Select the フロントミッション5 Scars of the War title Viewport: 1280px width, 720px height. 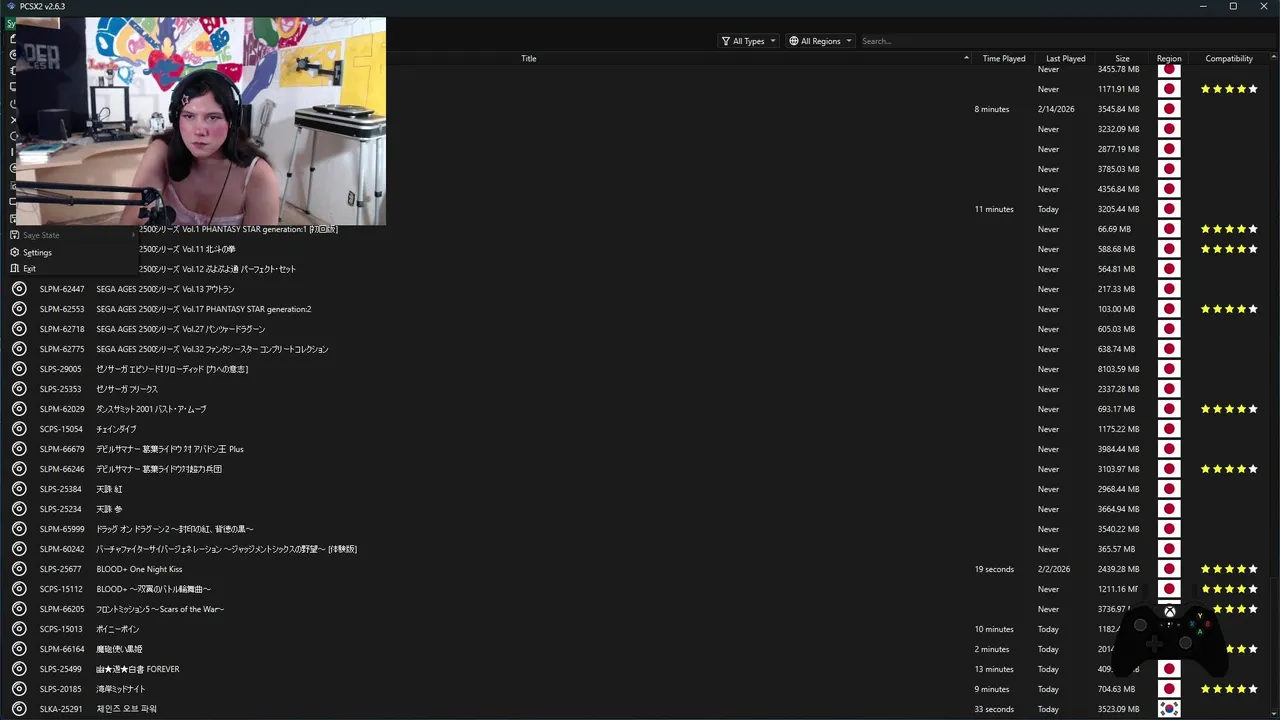pyautogui.click(x=160, y=609)
